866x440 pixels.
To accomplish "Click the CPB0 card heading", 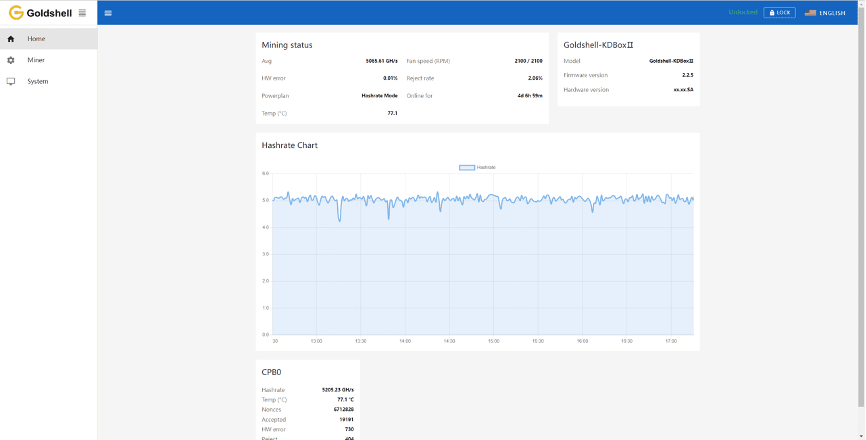I will point(272,372).
